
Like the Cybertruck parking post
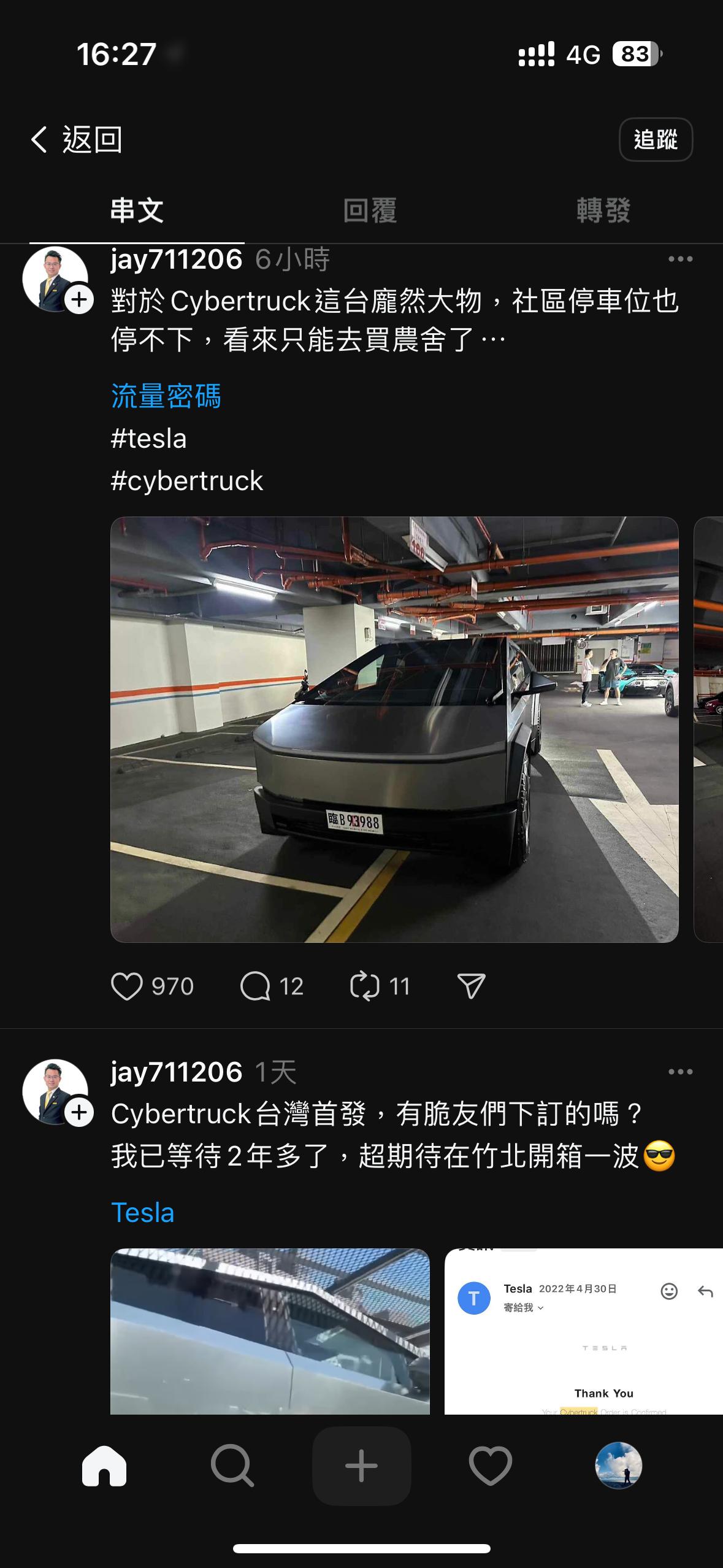coord(127,986)
